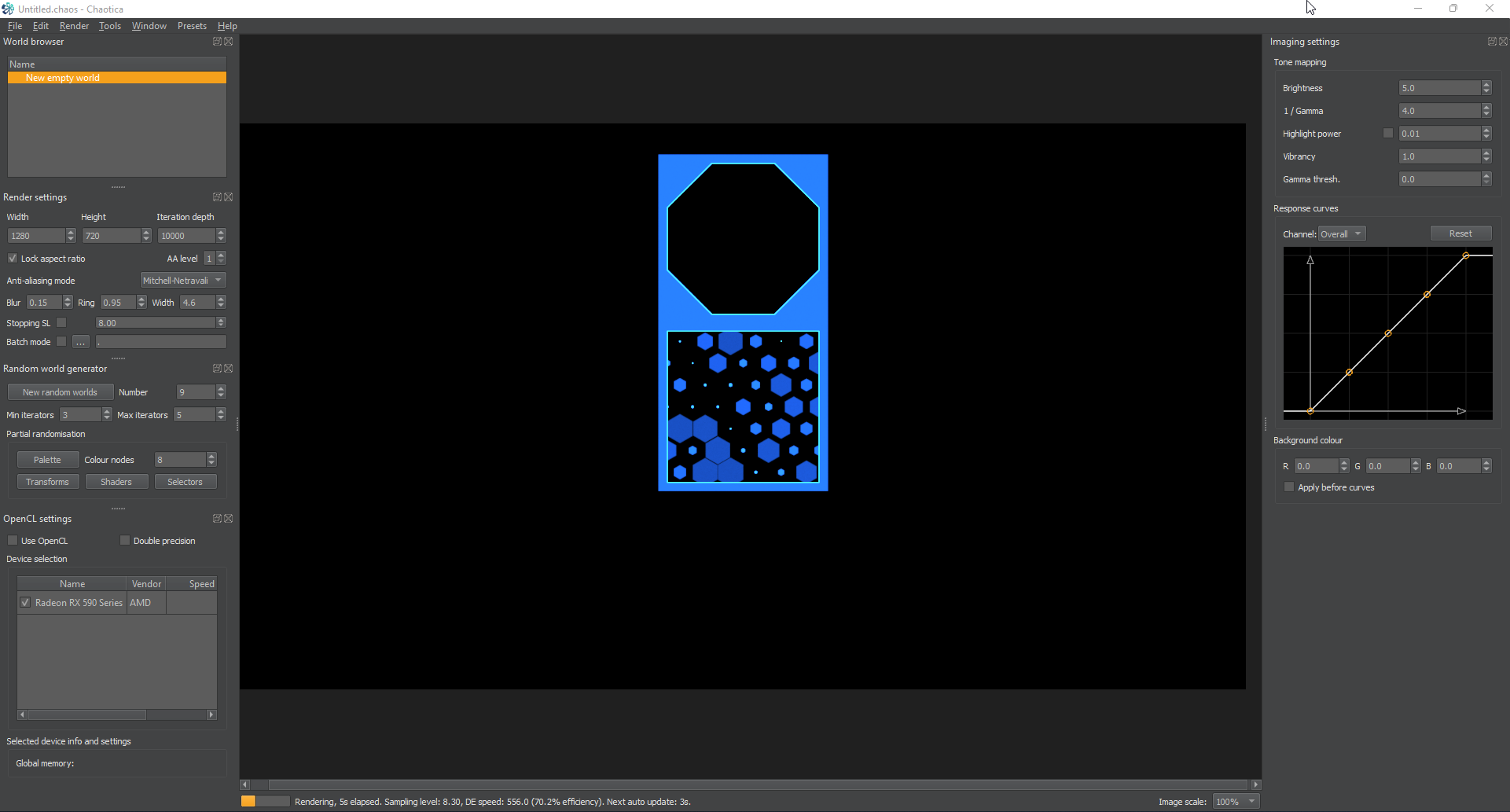Click the horizontal scrollbar under the render canvas

coord(751,784)
